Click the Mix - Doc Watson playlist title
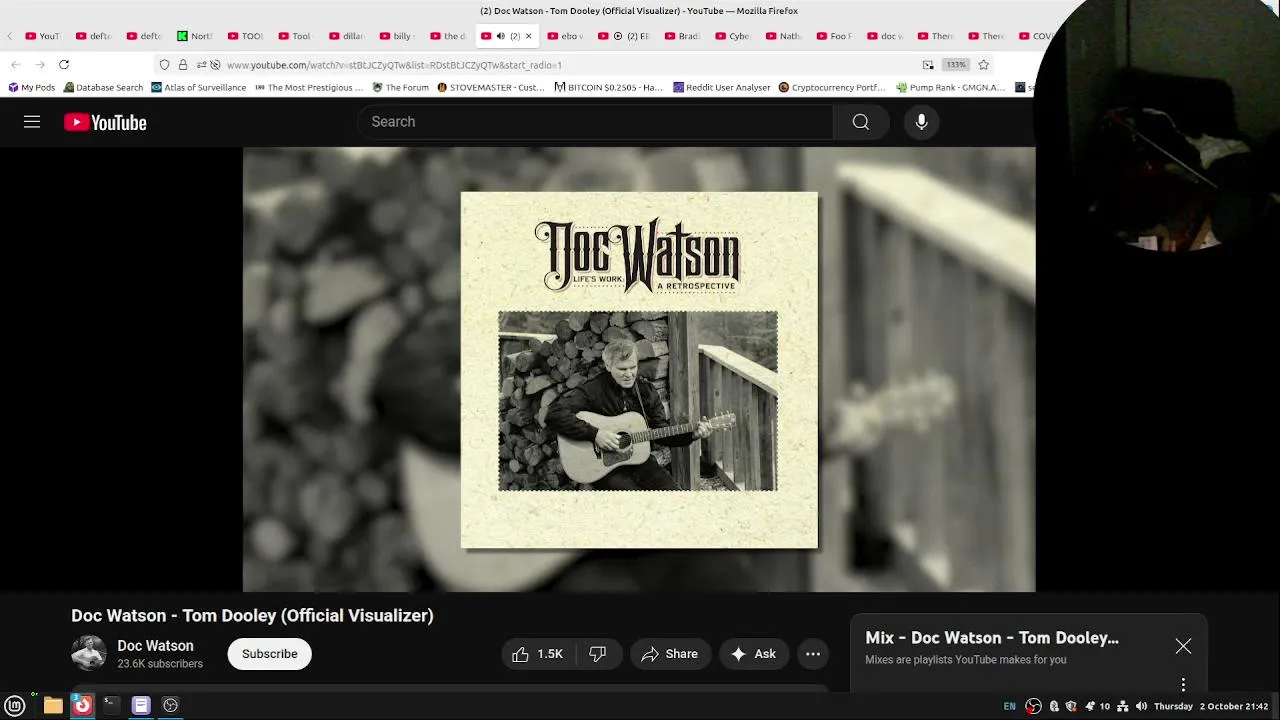Viewport: 1280px width, 720px height. (x=992, y=638)
